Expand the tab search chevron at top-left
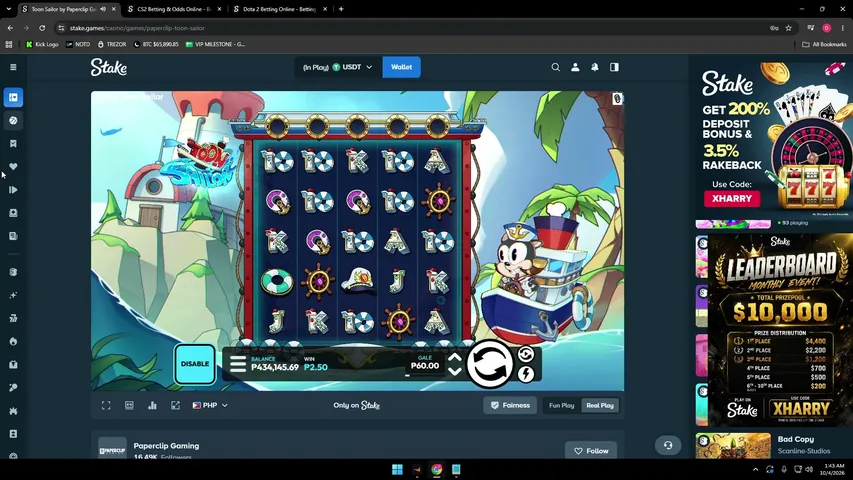 click(x=9, y=9)
